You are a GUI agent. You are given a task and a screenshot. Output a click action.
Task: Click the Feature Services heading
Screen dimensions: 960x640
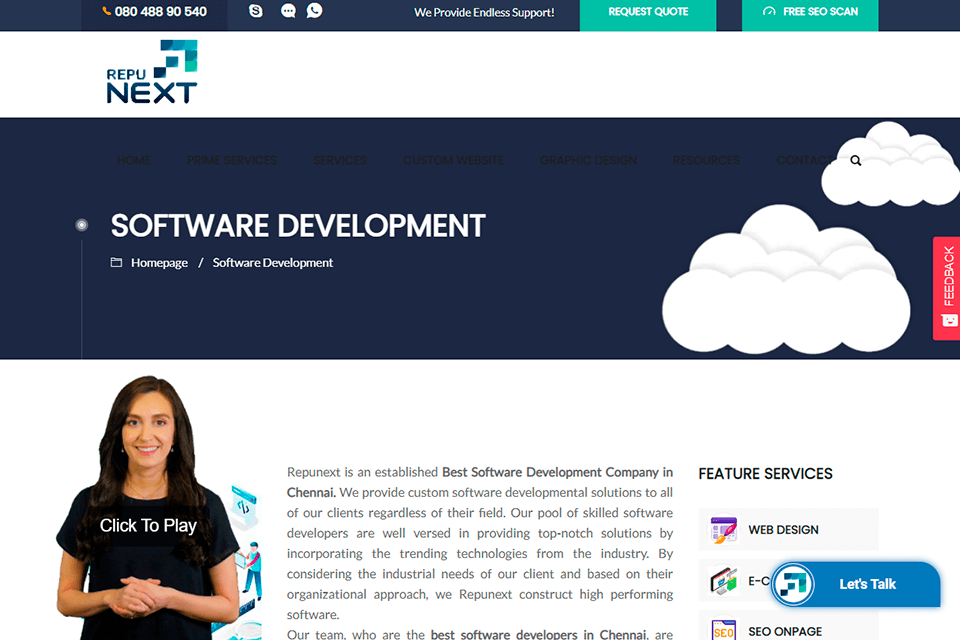[x=765, y=473]
